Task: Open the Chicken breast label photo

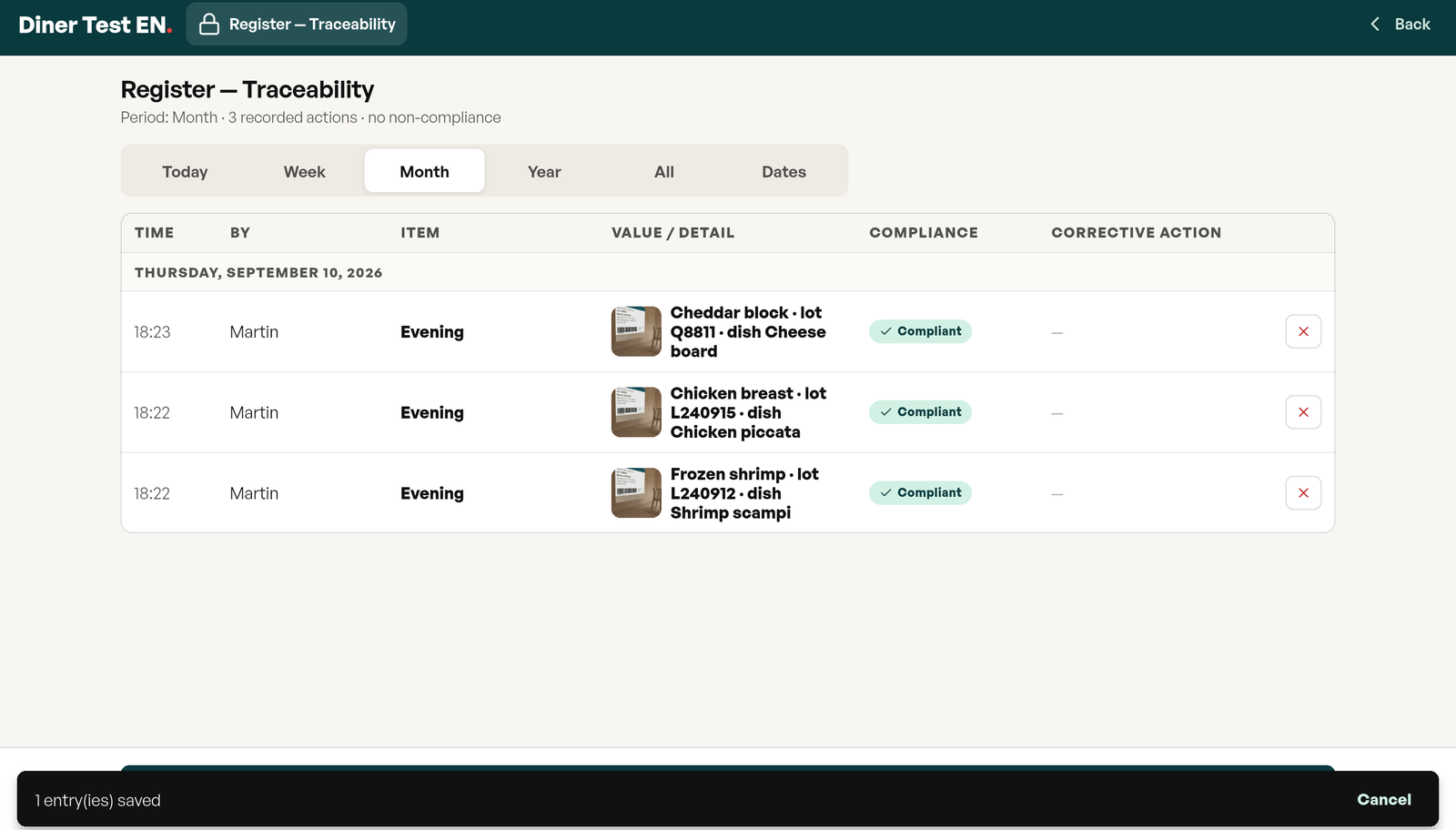Action: point(636,412)
